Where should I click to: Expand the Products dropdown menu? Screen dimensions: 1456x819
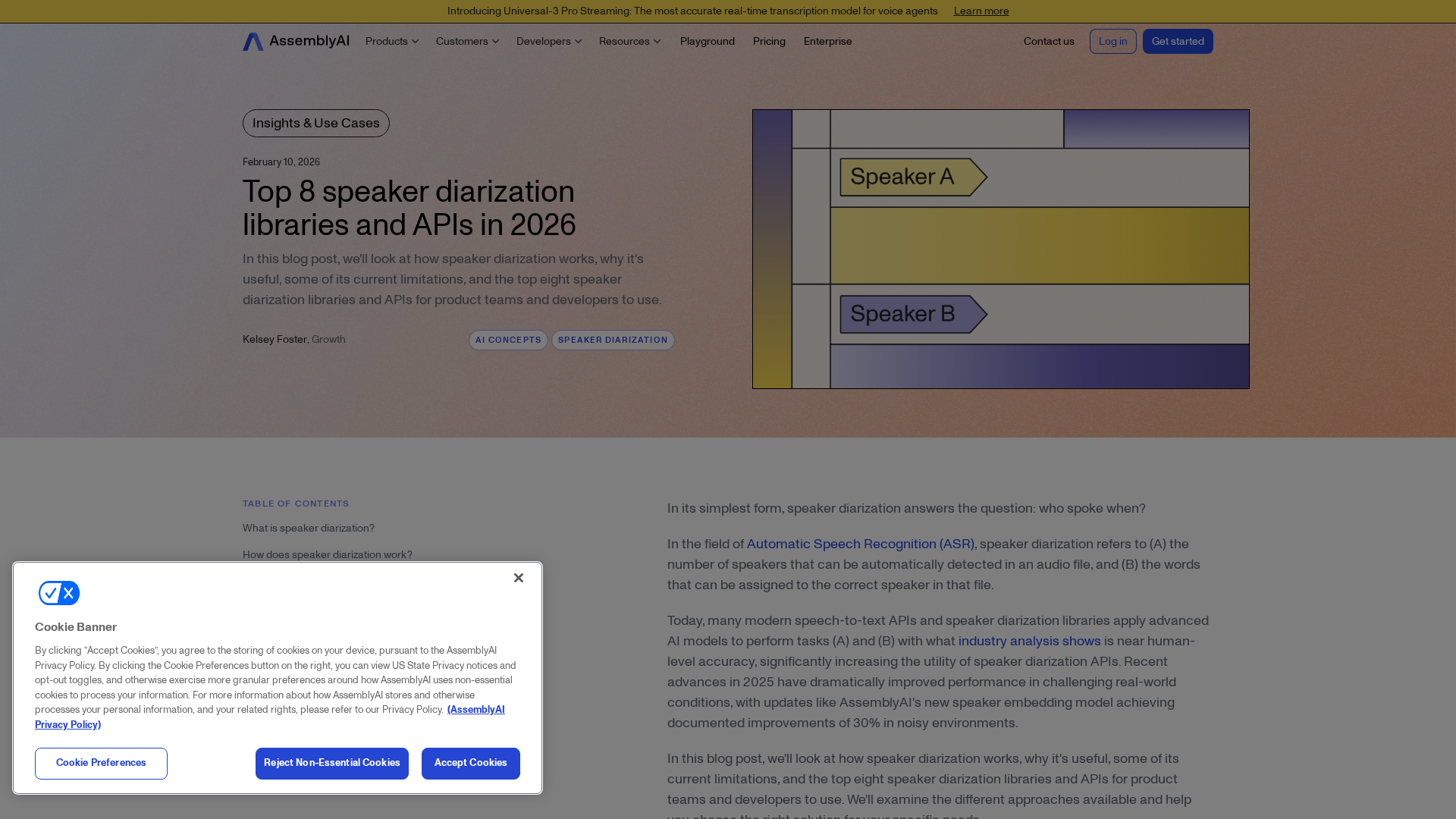[391, 42]
